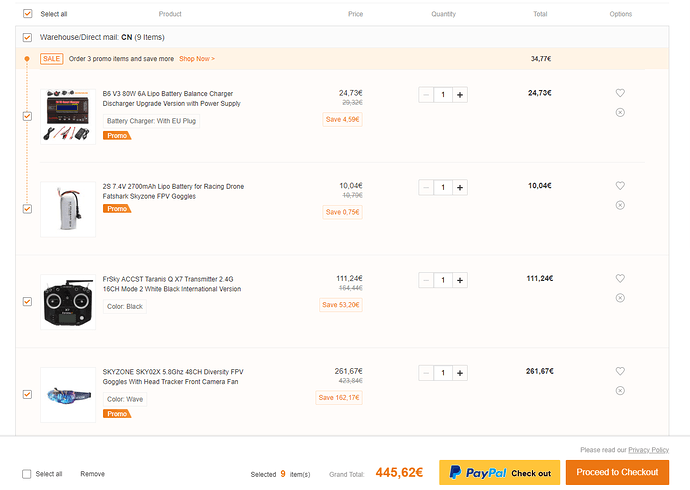Pay with PayPal Check out button
This screenshot has height=490, width=690.
(x=499, y=472)
